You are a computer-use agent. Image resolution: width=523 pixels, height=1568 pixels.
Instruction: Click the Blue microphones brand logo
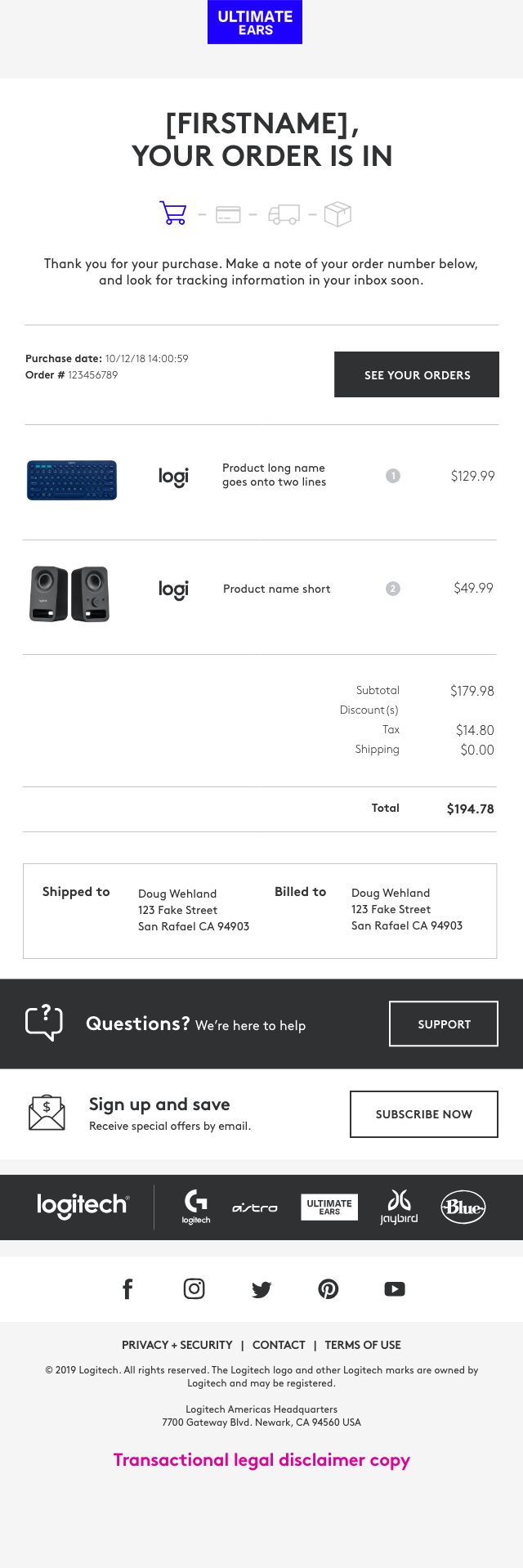463,1207
